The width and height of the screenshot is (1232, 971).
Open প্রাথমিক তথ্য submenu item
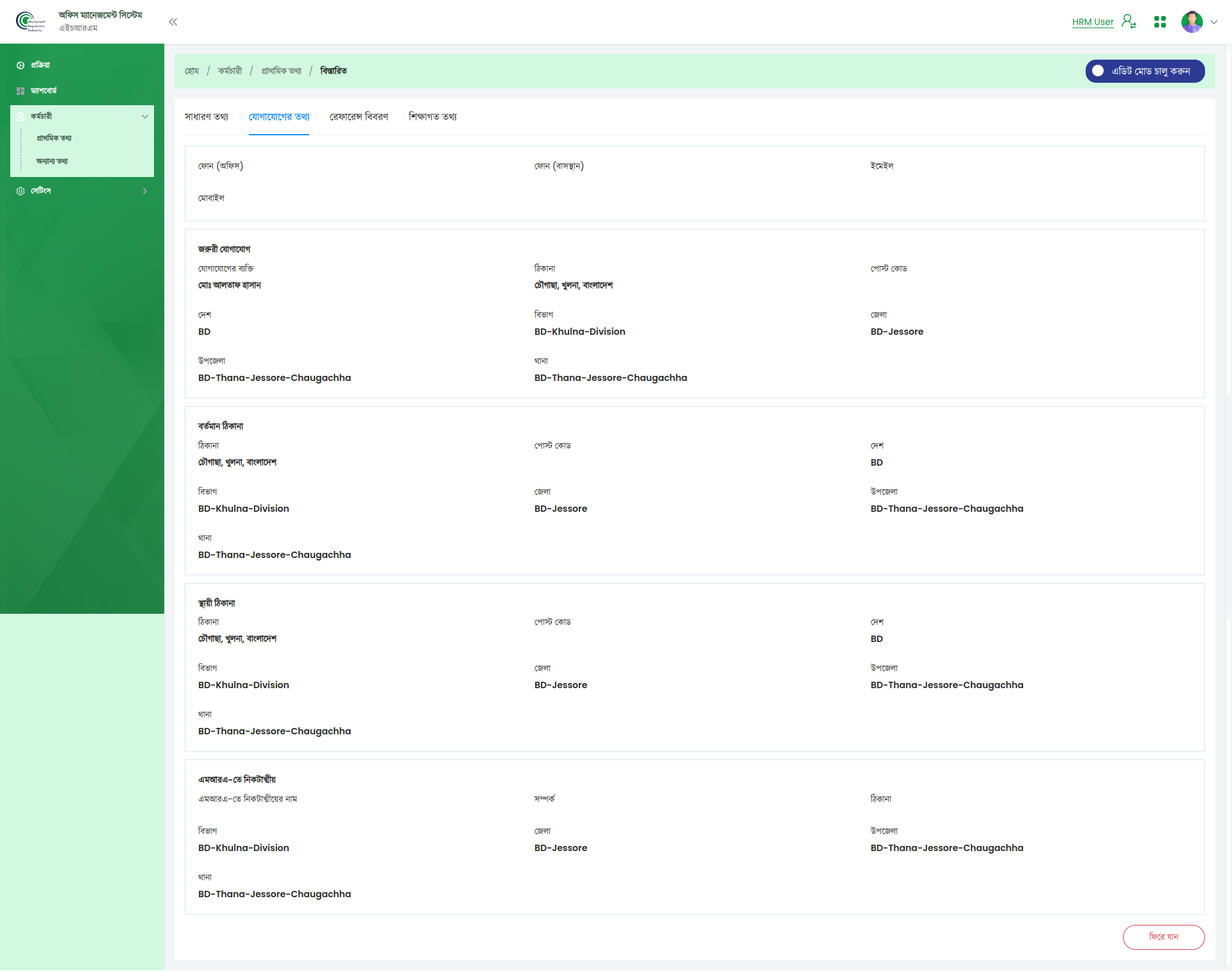click(x=54, y=139)
